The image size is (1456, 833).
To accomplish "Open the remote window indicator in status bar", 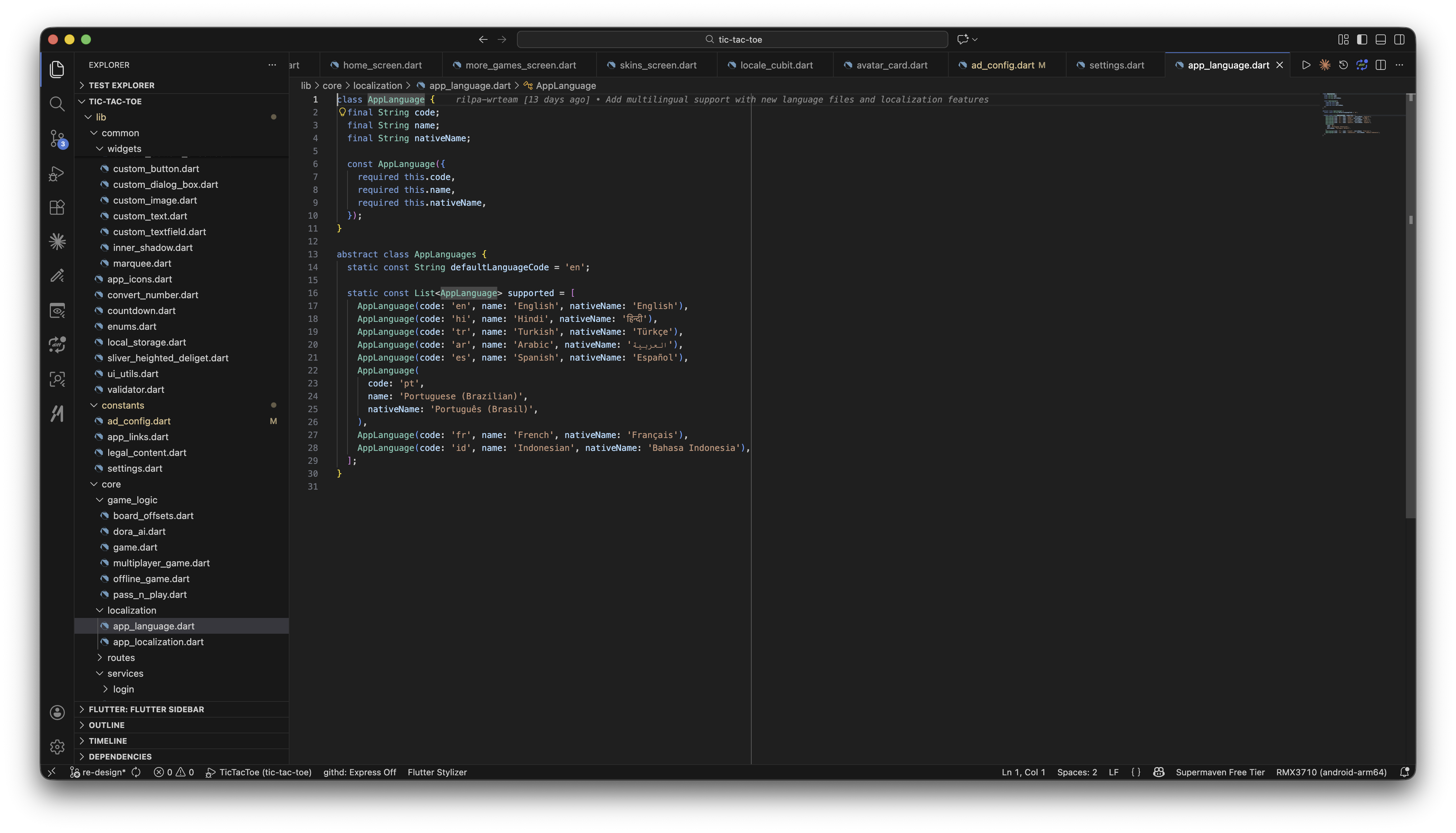I will (x=52, y=772).
